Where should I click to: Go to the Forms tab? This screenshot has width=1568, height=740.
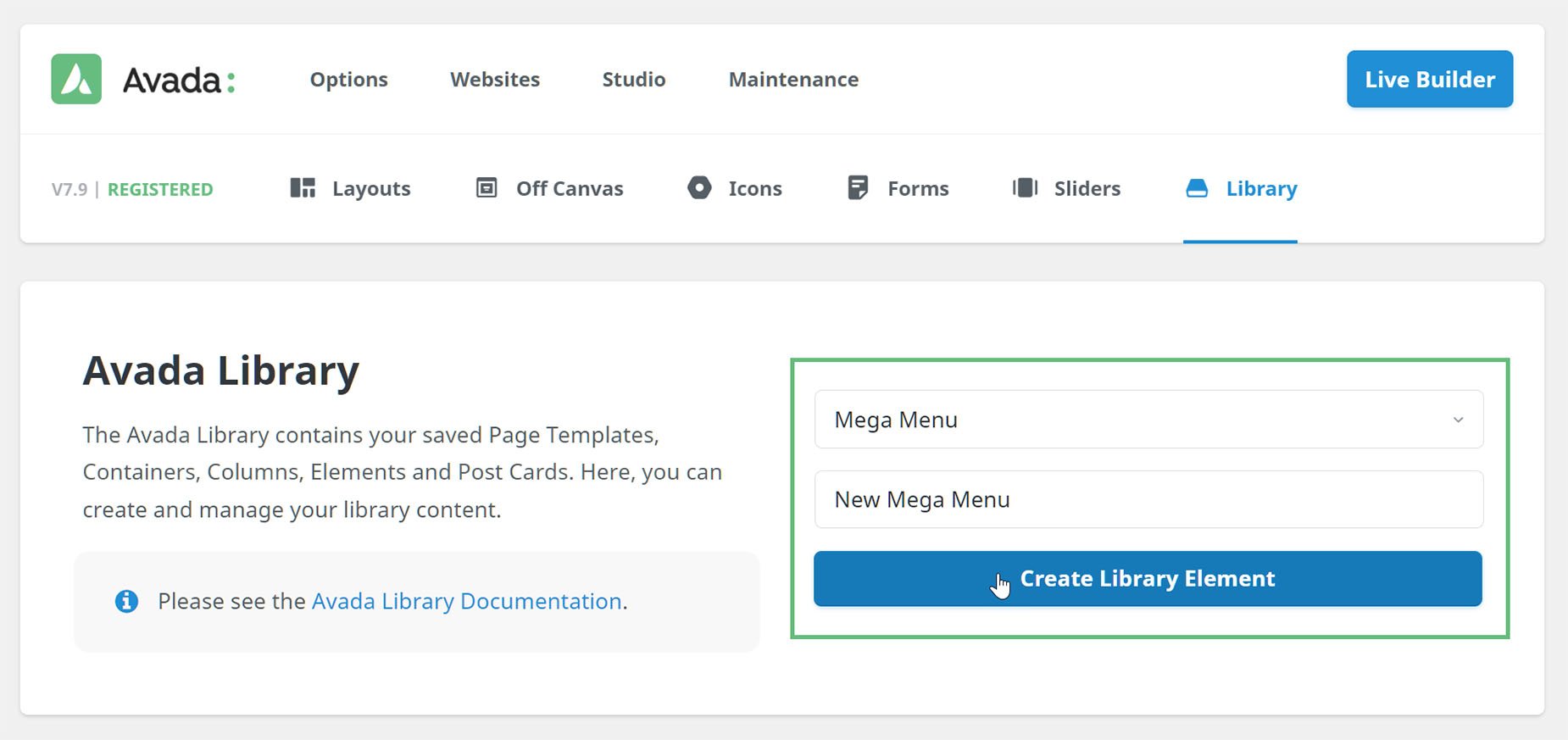[x=898, y=188]
